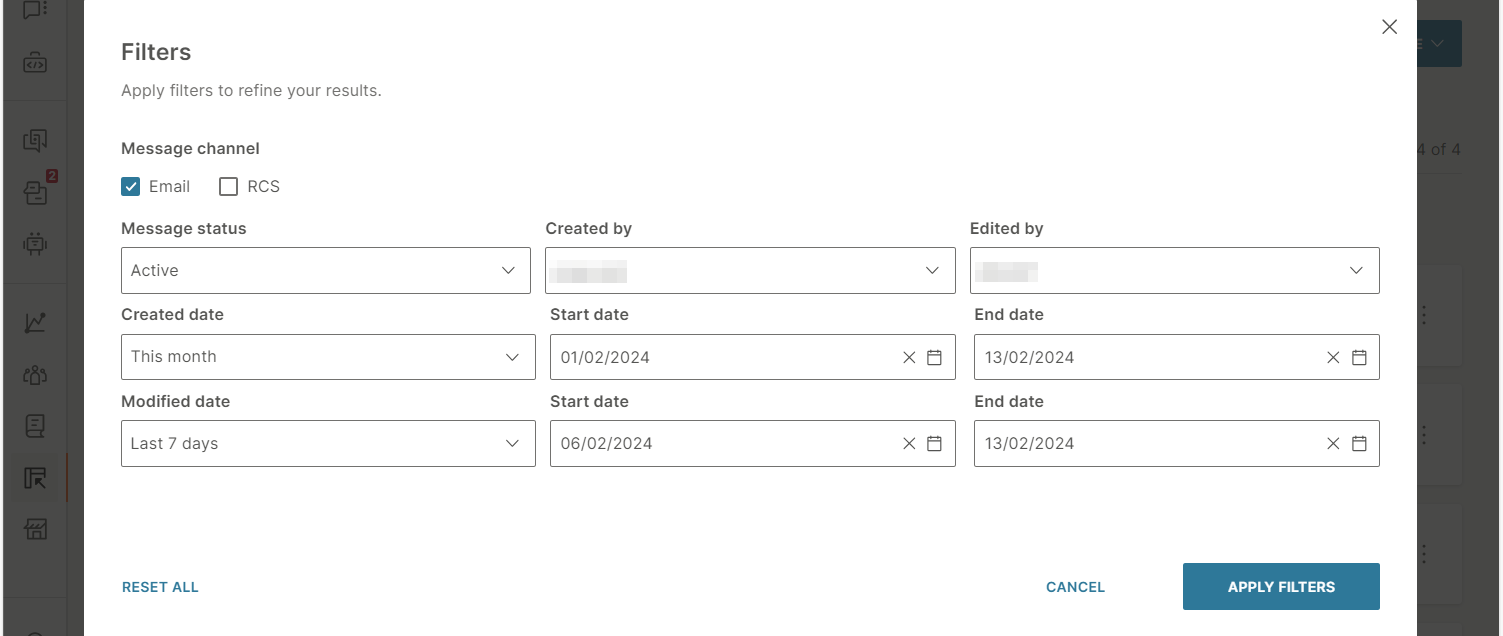Open calendar picker for Created End date
This screenshot has height=636, width=1503.
[x=1359, y=358]
